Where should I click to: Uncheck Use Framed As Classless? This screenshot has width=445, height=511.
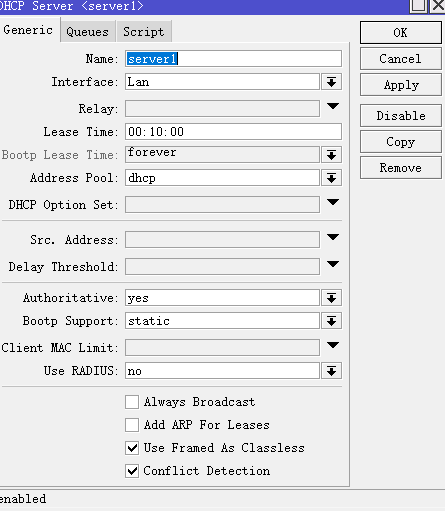(x=132, y=448)
